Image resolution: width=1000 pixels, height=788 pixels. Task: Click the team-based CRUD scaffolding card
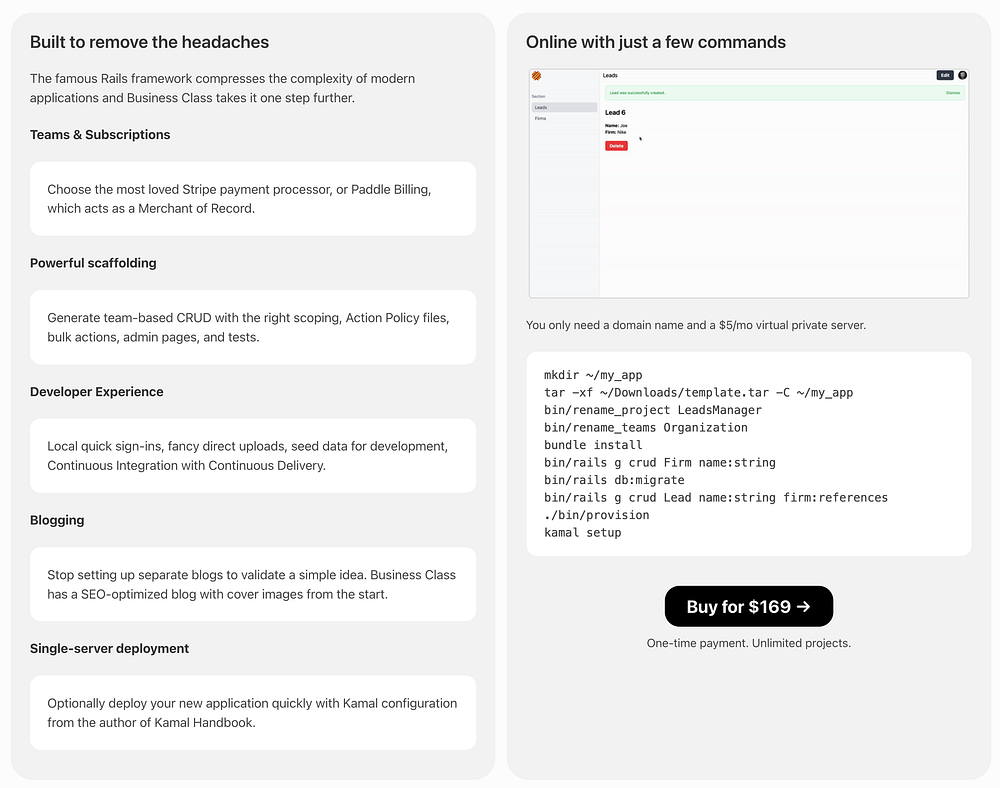253,327
